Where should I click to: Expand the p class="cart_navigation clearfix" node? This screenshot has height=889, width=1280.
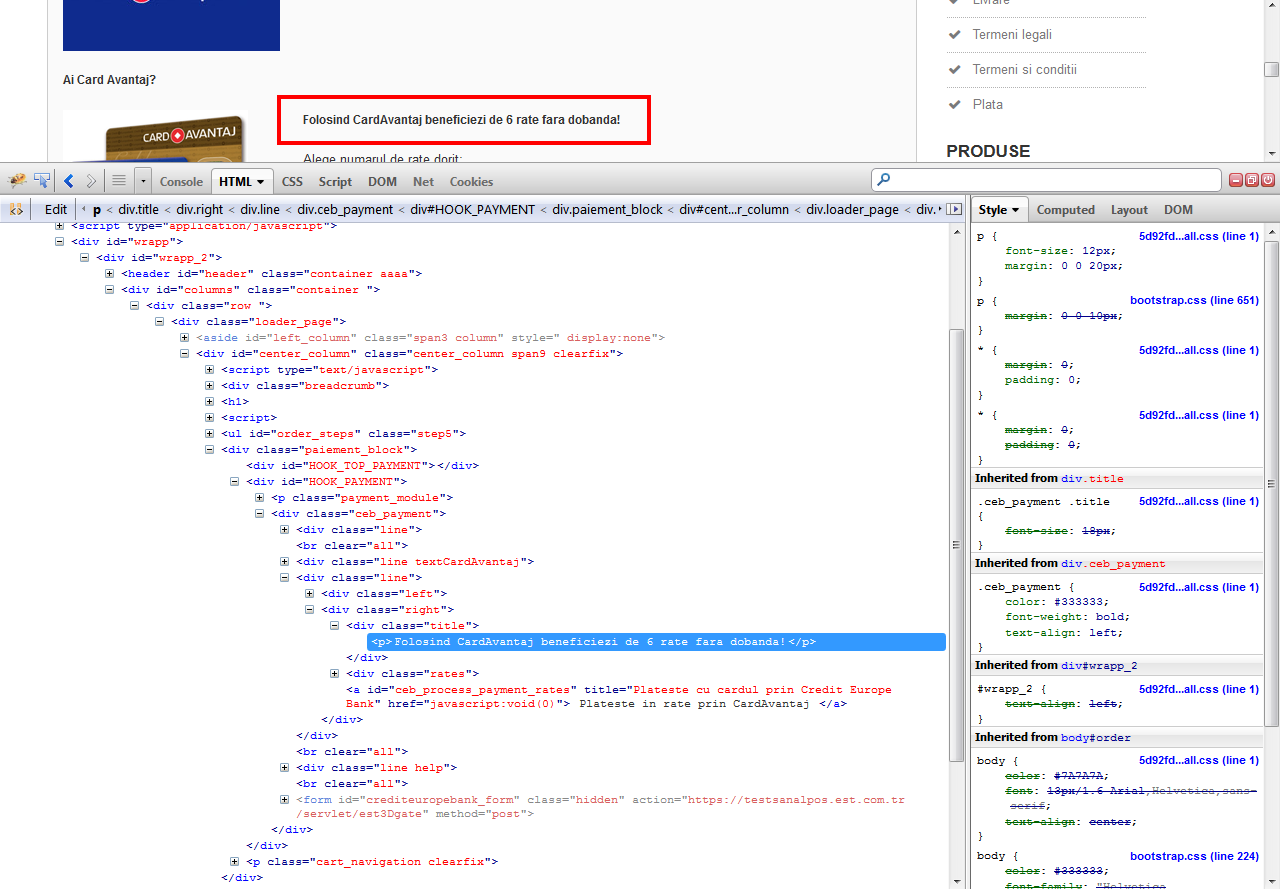(x=235, y=861)
